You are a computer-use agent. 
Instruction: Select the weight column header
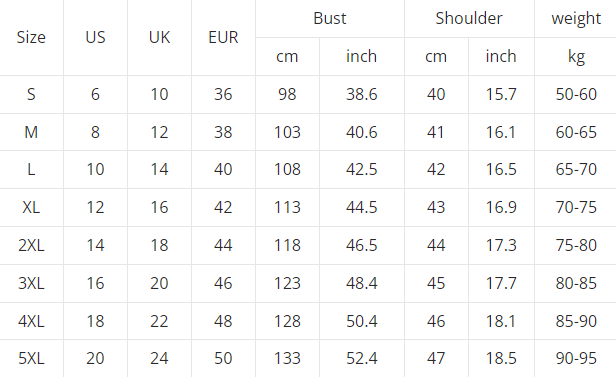click(576, 18)
